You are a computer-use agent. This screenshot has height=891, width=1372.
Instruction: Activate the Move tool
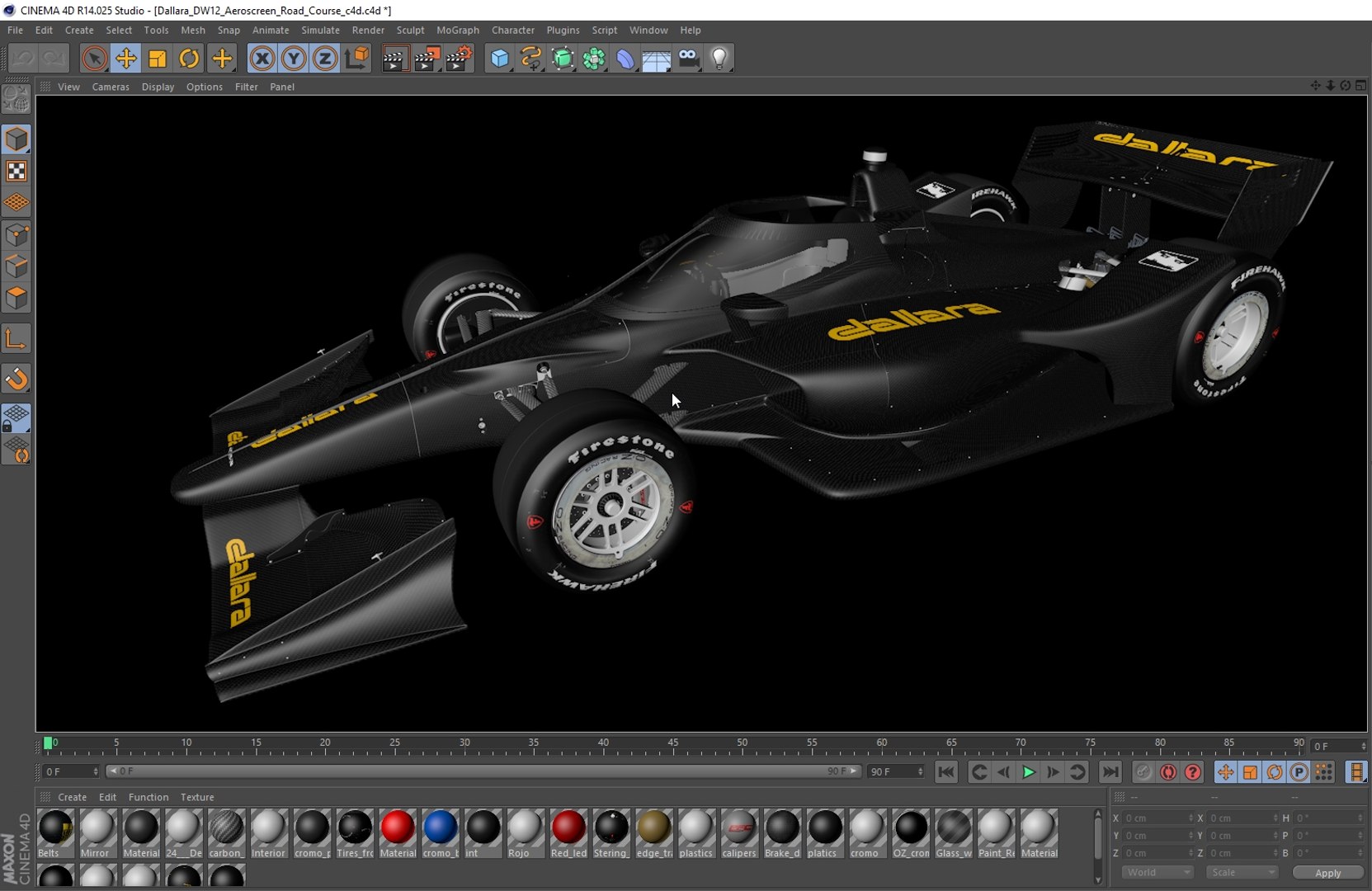125,59
